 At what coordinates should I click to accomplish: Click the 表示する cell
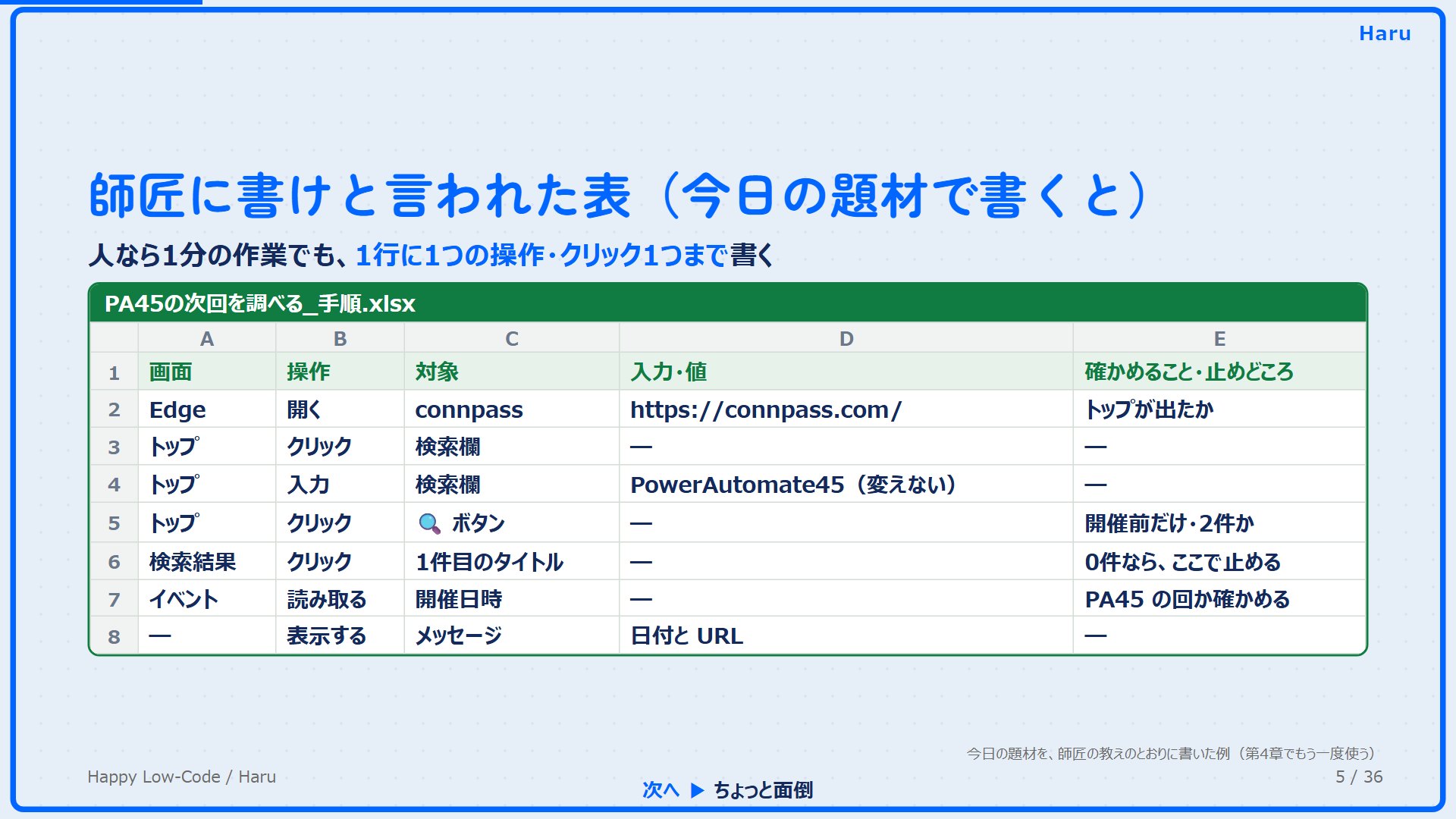(339, 636)
